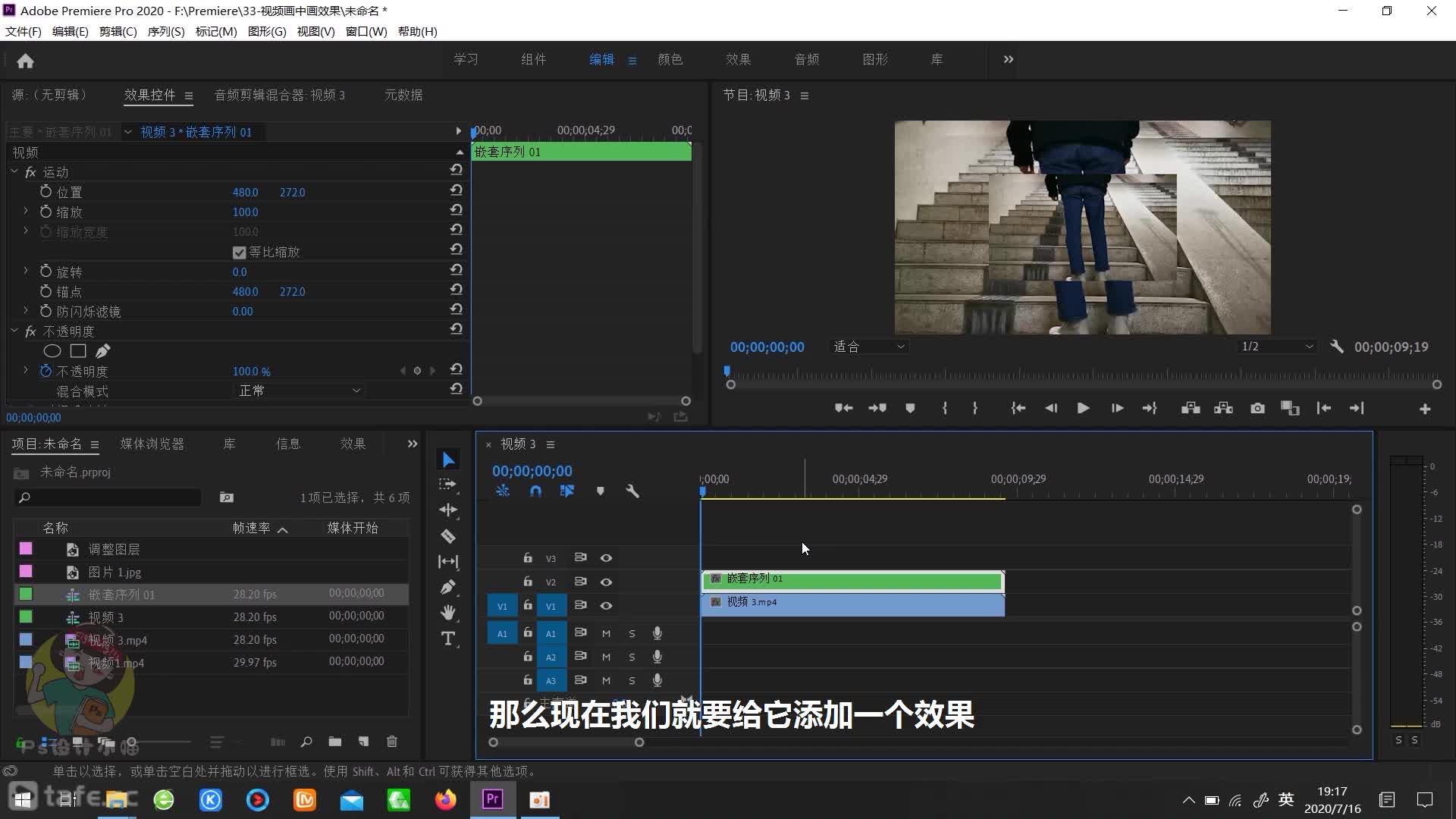Screen dimensions: 1456x819
Task: Open program monitor settings wrench
Action: tap(1337, 347)
